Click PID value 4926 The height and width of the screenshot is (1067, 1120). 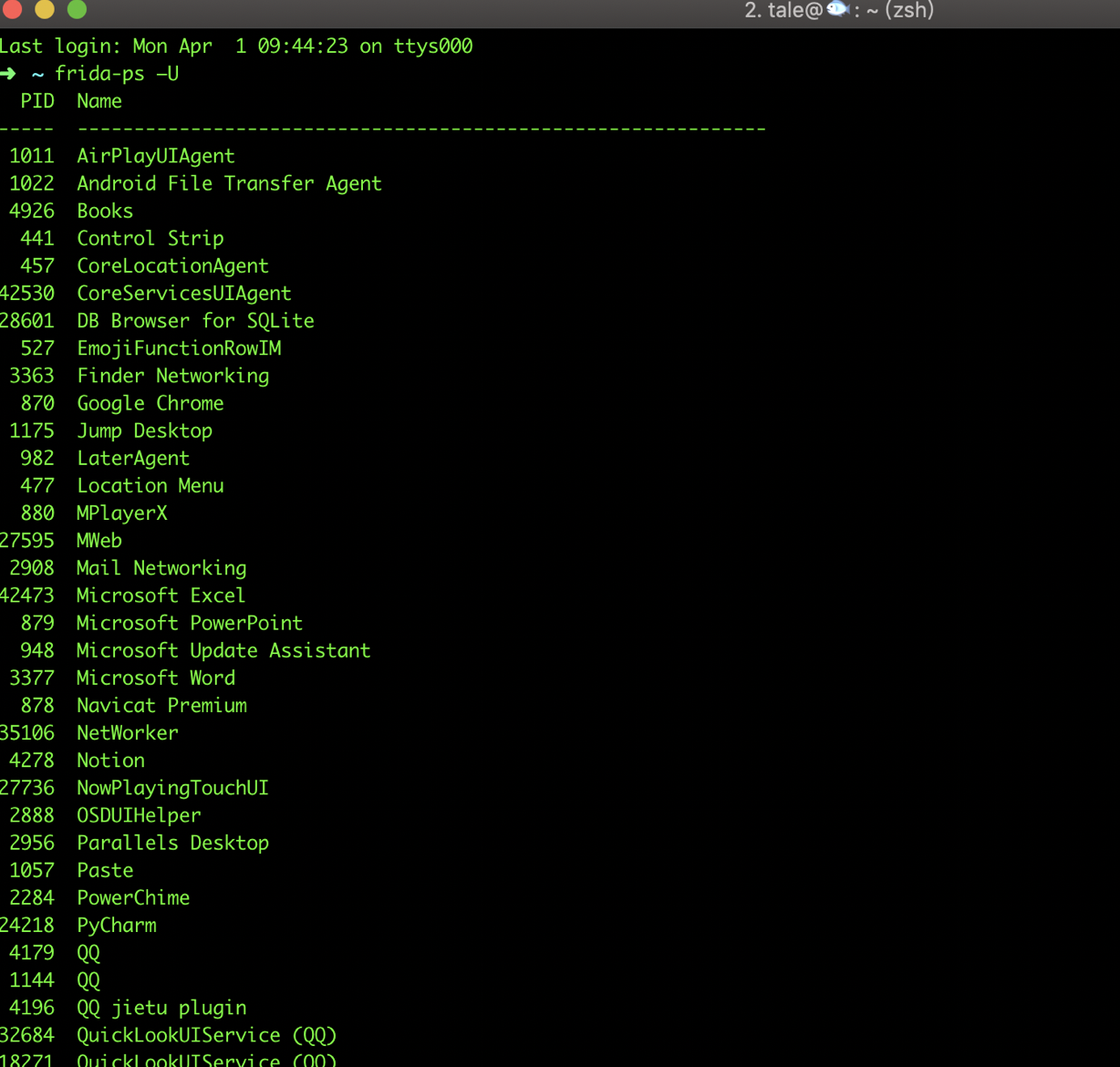(x=32, y=211)
